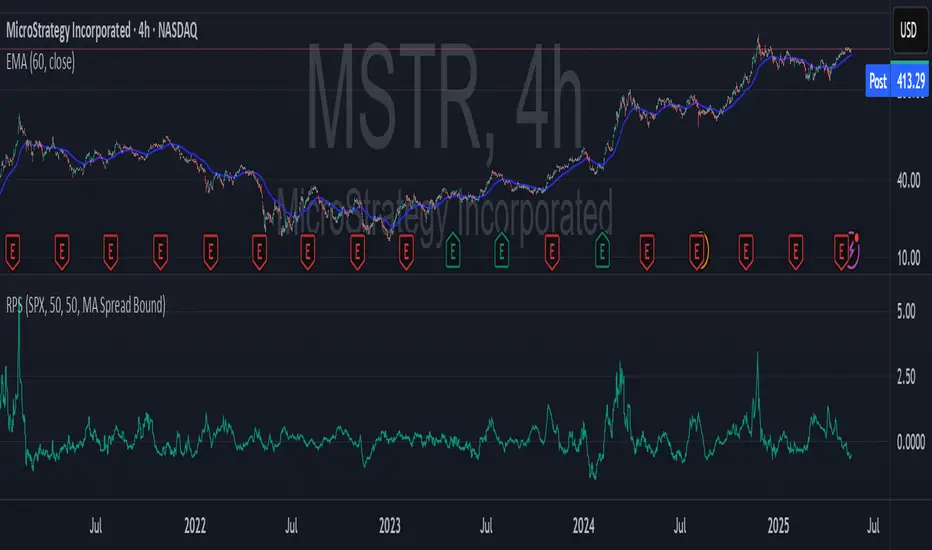This screenshot has width=932, height=550.
Task: Click red earnings marker just before 2025 label
Action: pos(746,252)
